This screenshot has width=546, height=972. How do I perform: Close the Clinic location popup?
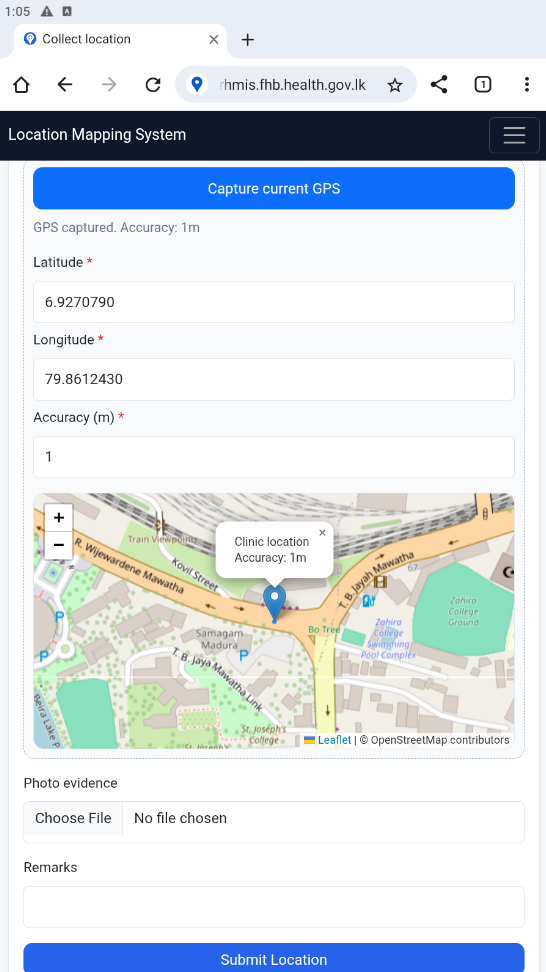tap(322, 532)
